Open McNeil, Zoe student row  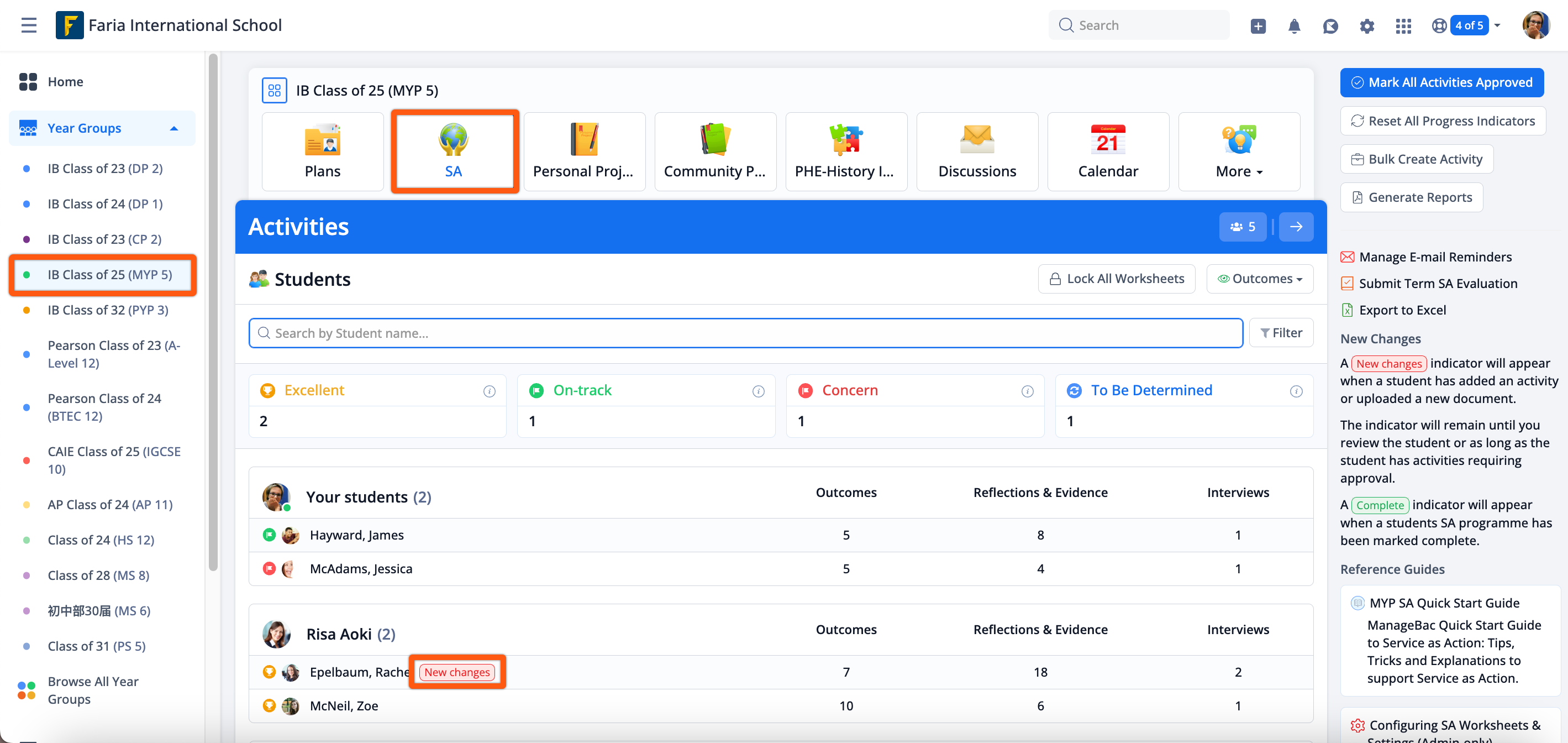pyautogui.click(x=780, y=705)
